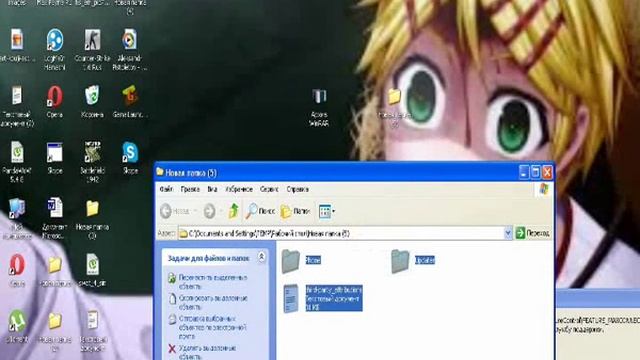
Task: Expand the address bar dropdown arrow
Action: tap(508, 233)
